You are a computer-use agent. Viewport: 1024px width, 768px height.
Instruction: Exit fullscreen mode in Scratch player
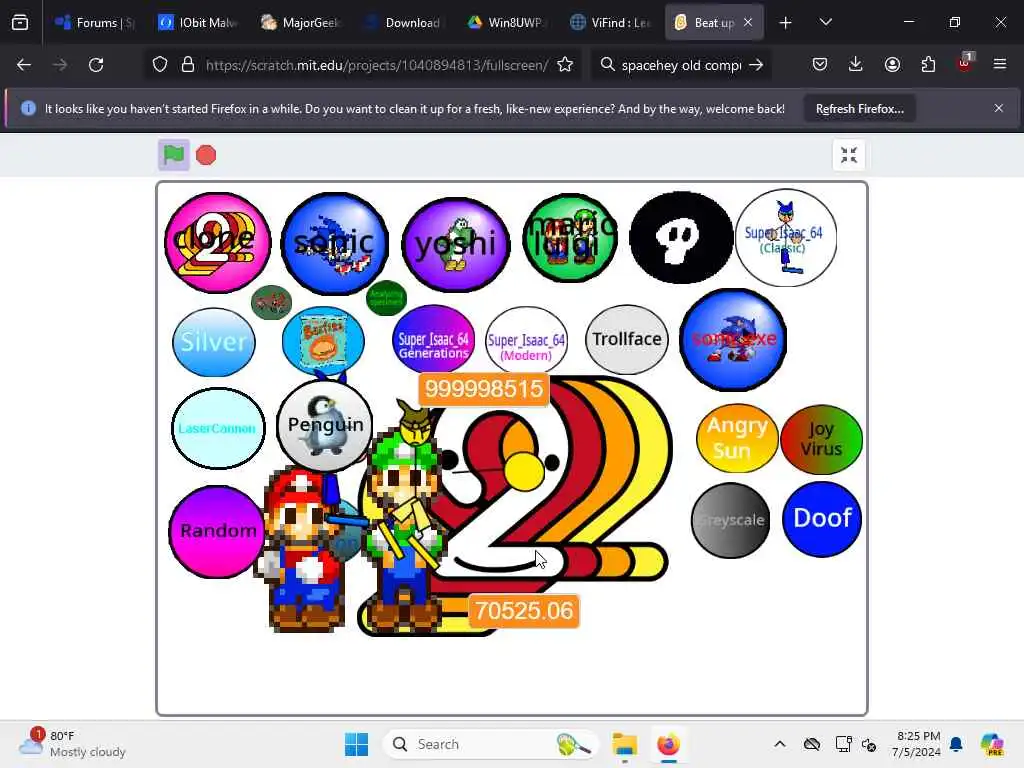click(849, 155)
